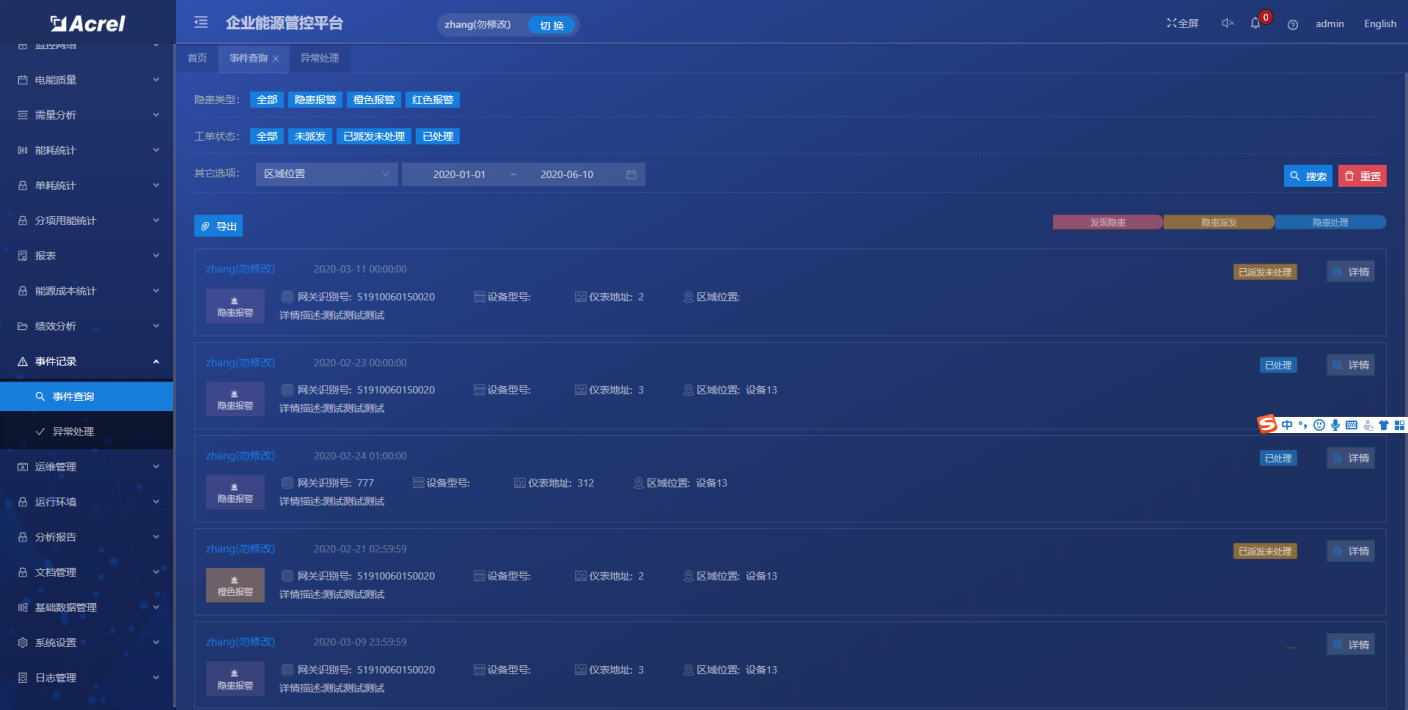Screen dimensions: 1408x710
Task: Open 详情 for the 2020-02-21 record
Action: tap(1350, 551)
